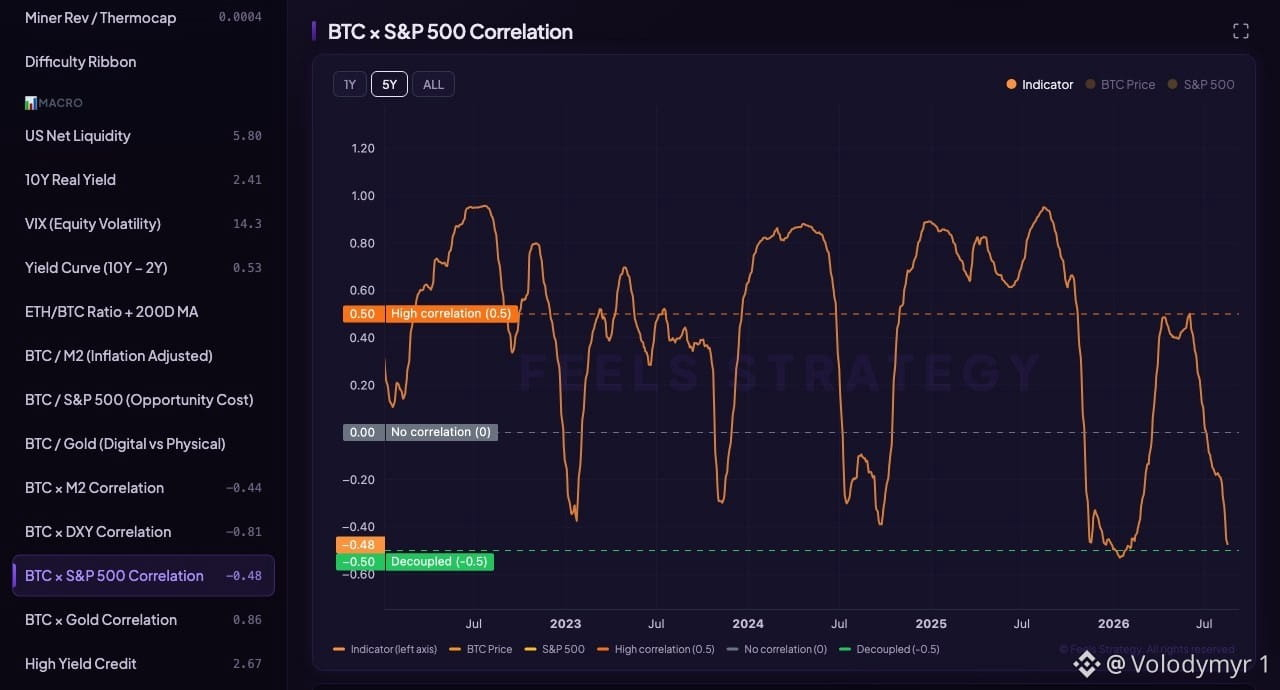Toggle BTC Price in bottom legend
1280x690 pixels.
[481, 649]
